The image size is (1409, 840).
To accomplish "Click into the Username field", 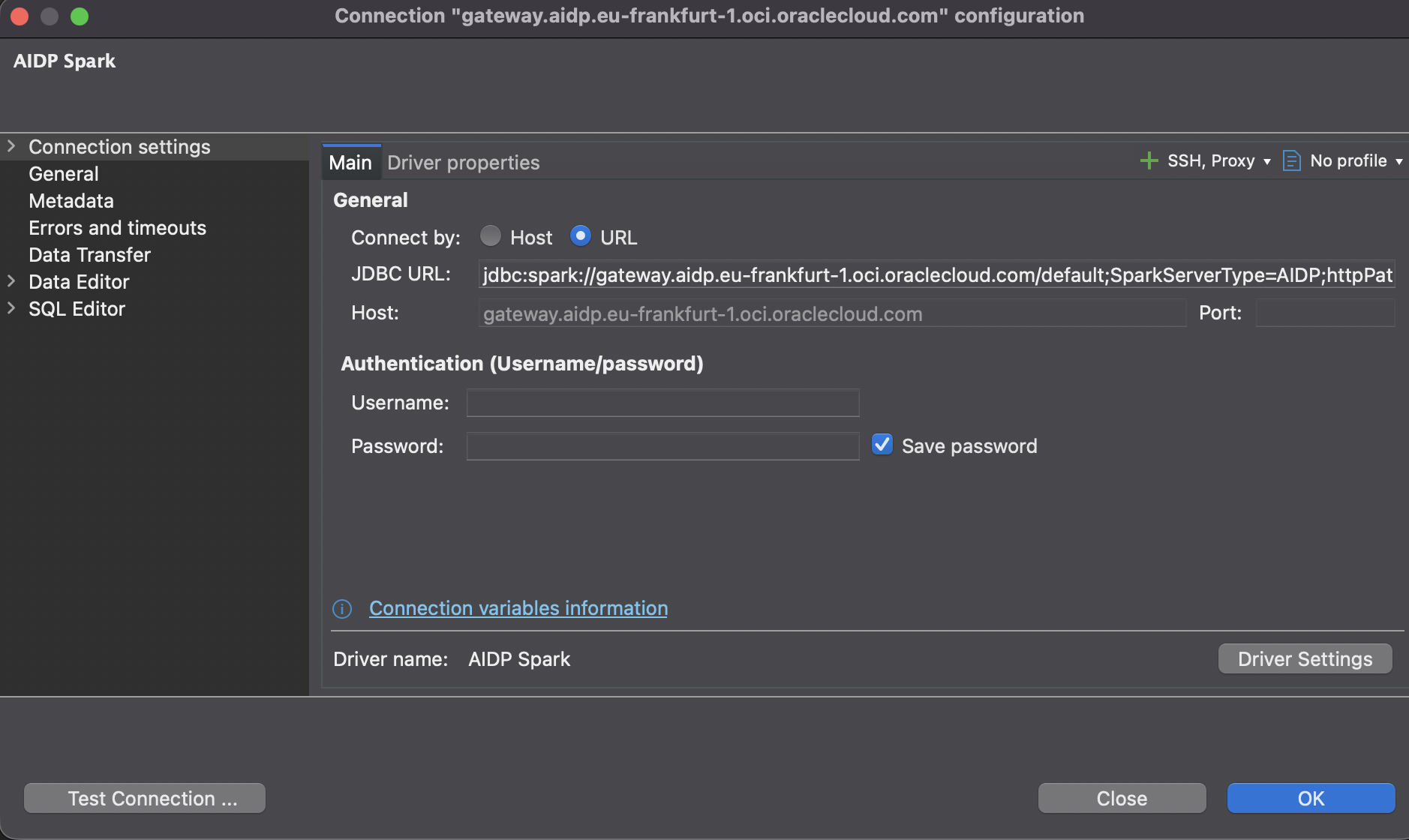I will (x=662, y=403).
